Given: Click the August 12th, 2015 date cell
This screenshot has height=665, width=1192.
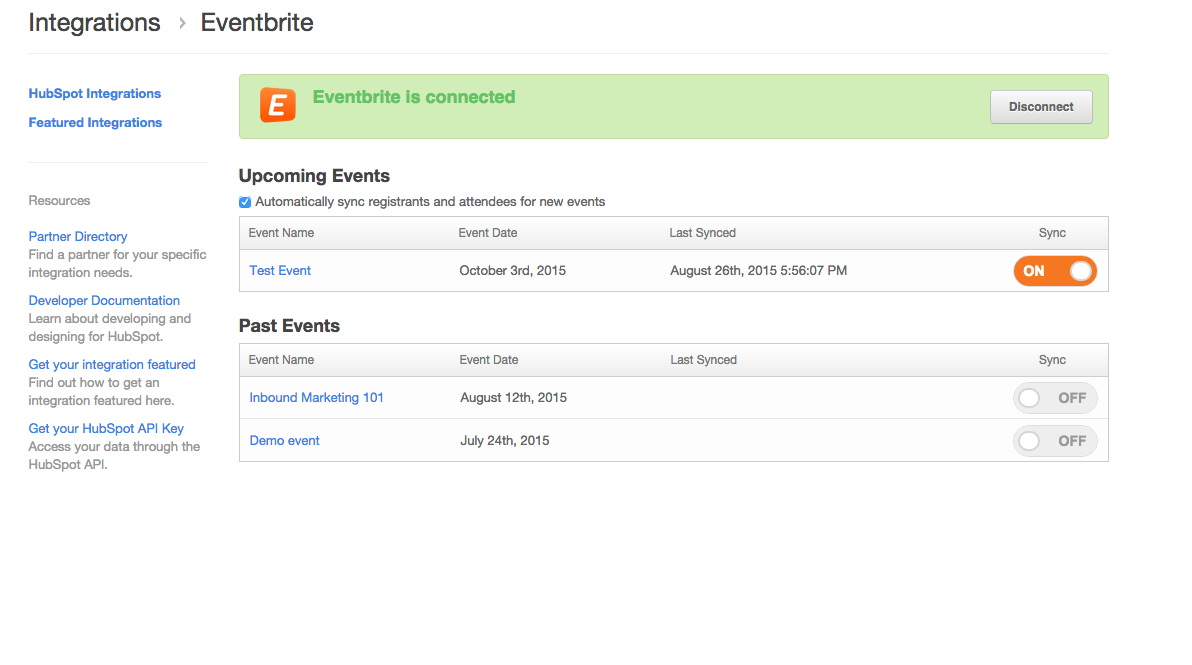Looking at the screenshot, I should click(513, 397).
